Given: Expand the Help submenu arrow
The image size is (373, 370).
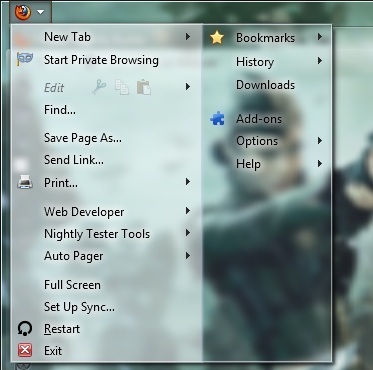Looking at the screenshot, I should [320, 163].
